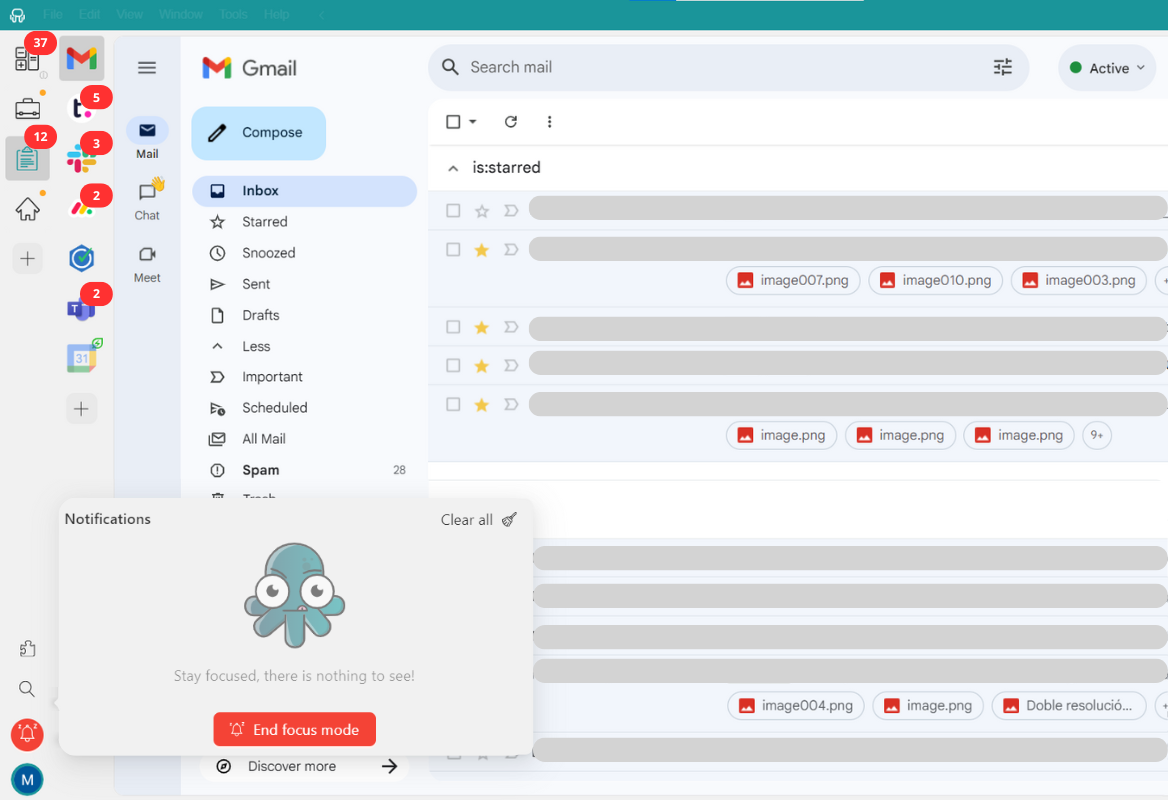Click the Compose button

point(259,133)
